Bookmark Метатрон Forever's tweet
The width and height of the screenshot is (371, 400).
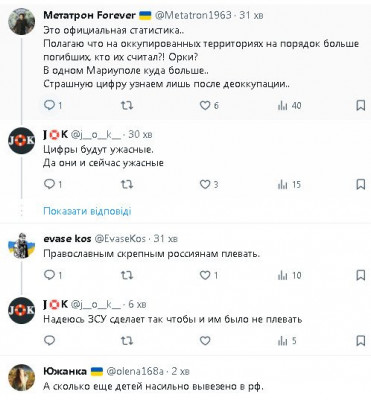tap(361, 106)
